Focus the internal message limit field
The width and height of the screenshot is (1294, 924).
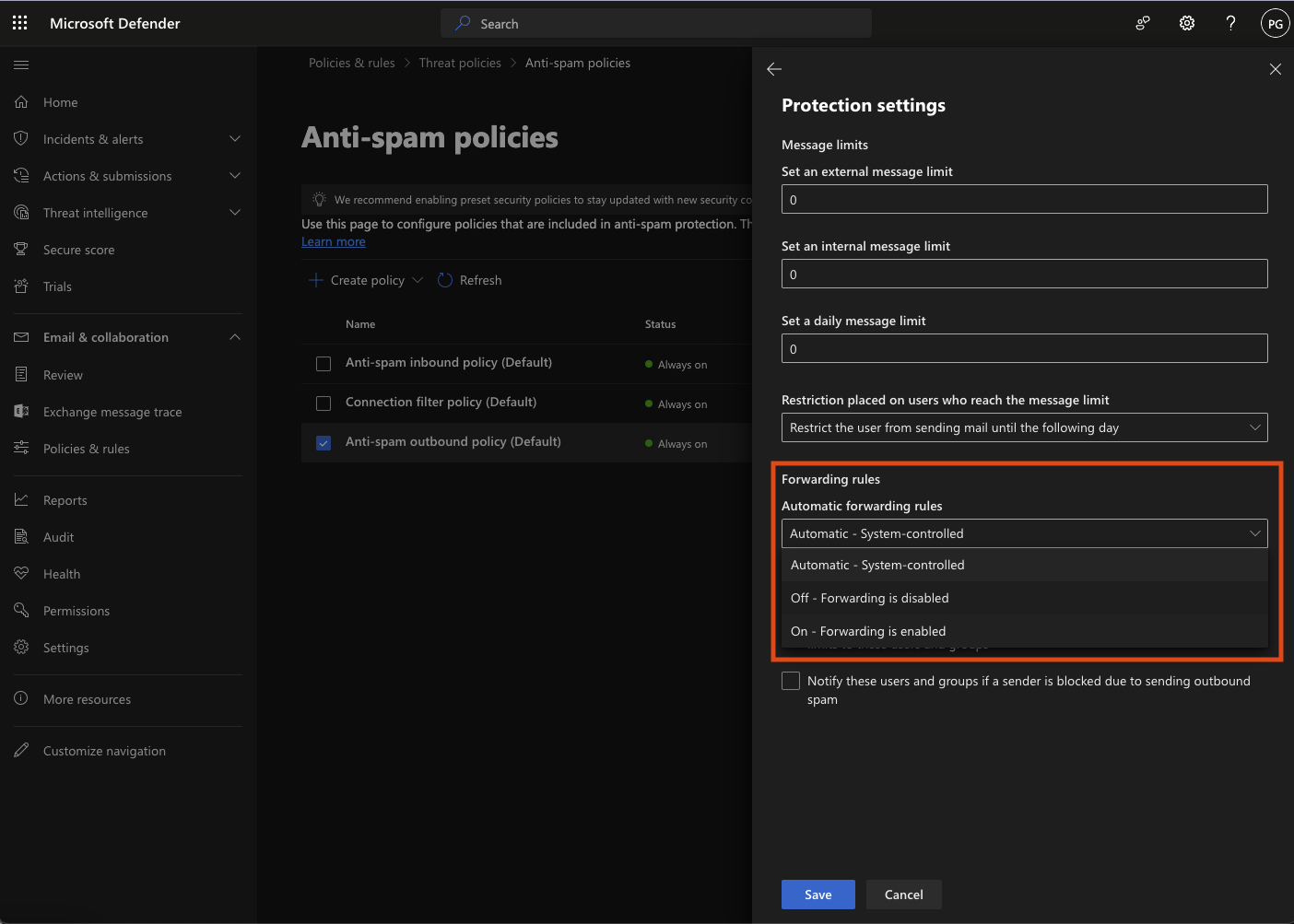1024,274
